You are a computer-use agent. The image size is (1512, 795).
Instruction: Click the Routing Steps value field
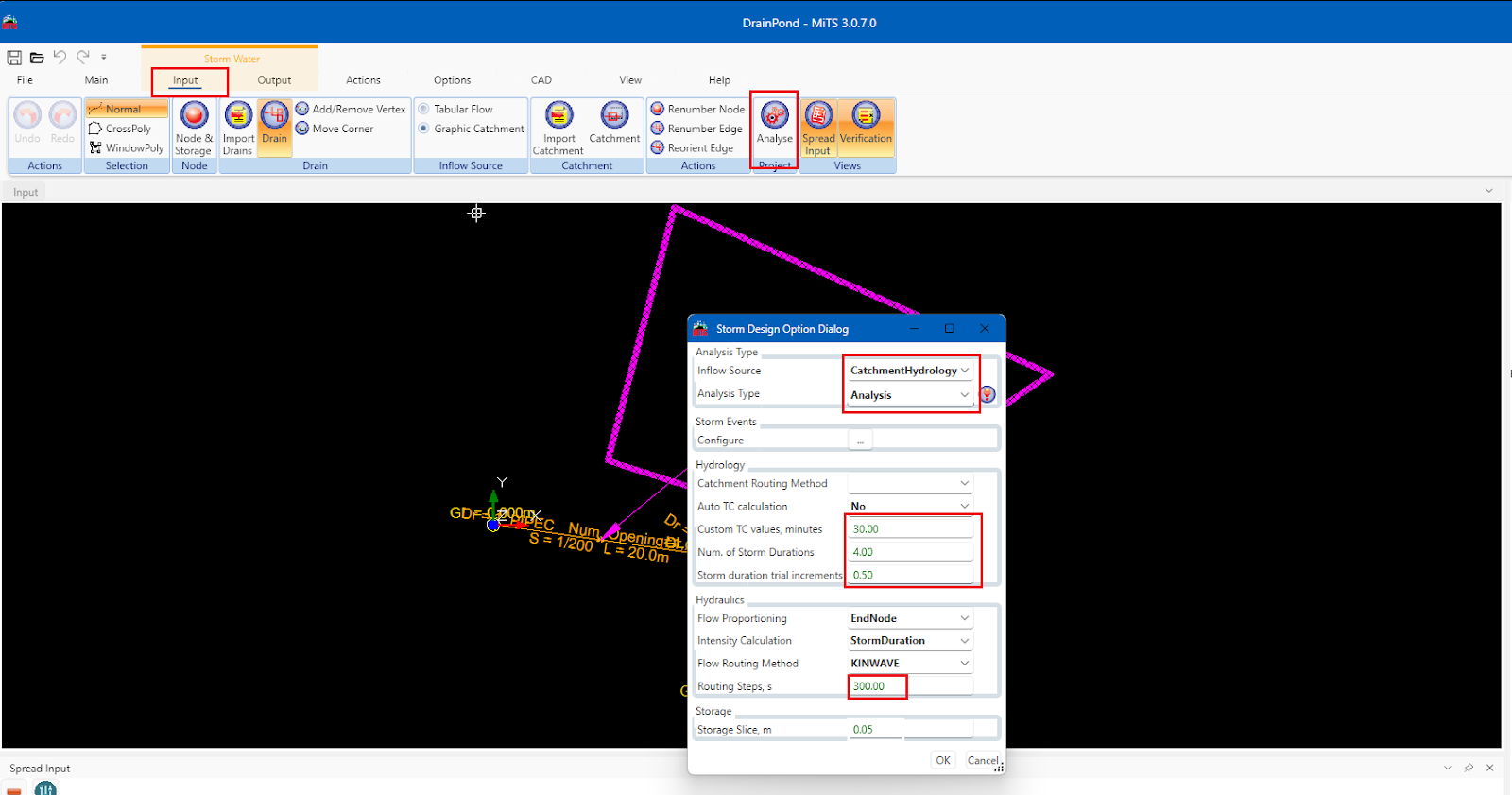911,686
